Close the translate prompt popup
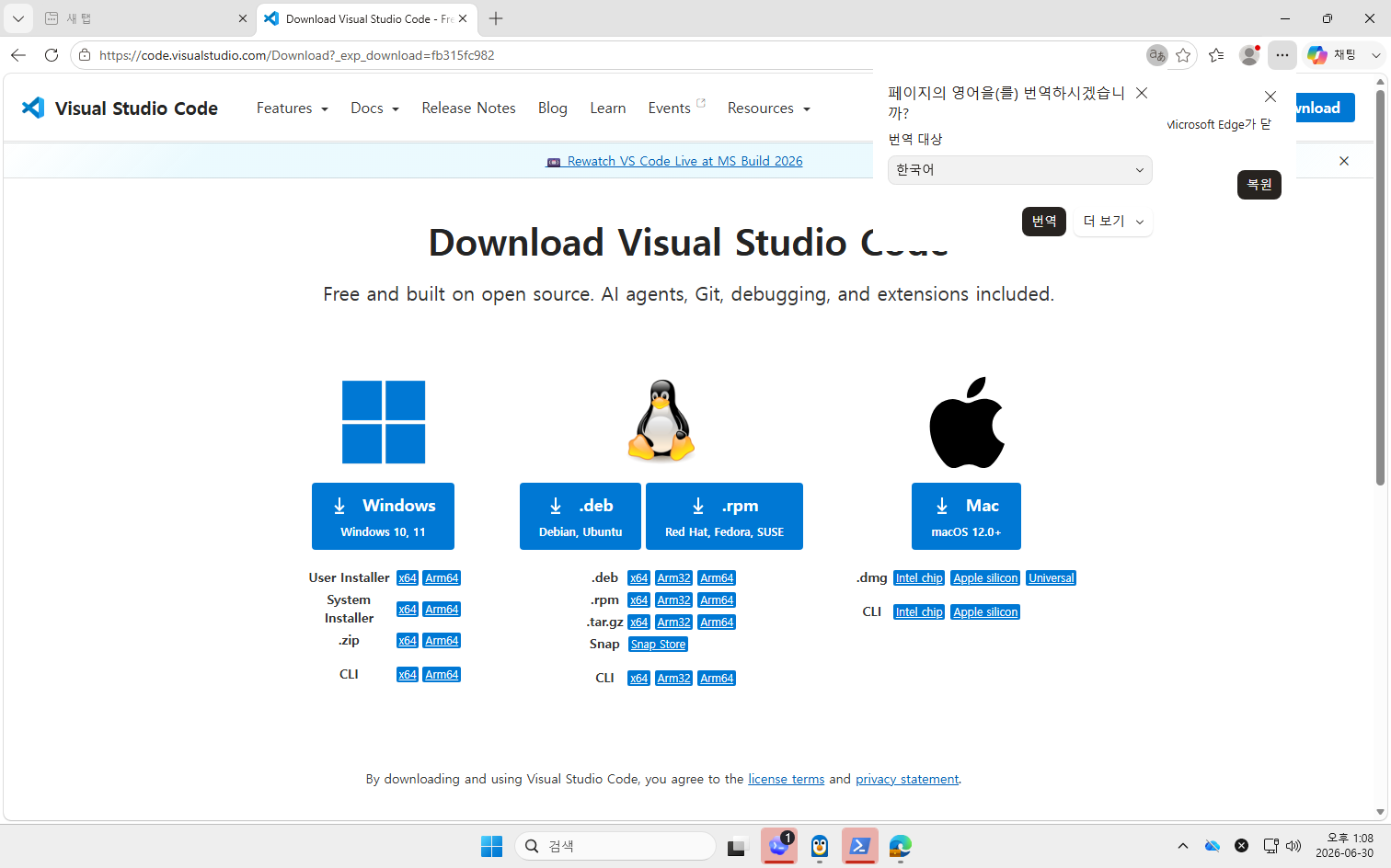Viewport: 1391px width, 868px height. coord(1142,93)
